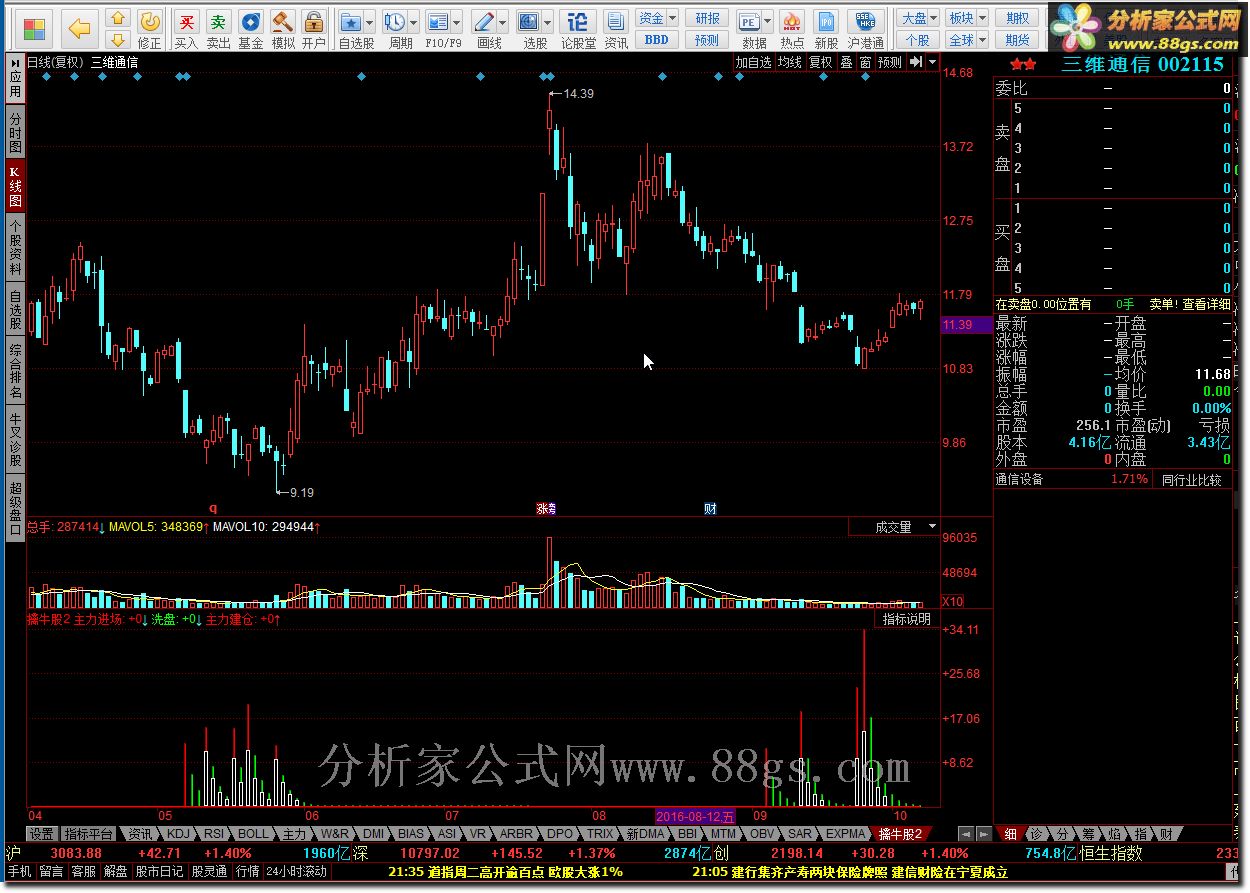Click the 2016-08-12 date marker
The image size is (1250, 893).
tap(695, 817)
